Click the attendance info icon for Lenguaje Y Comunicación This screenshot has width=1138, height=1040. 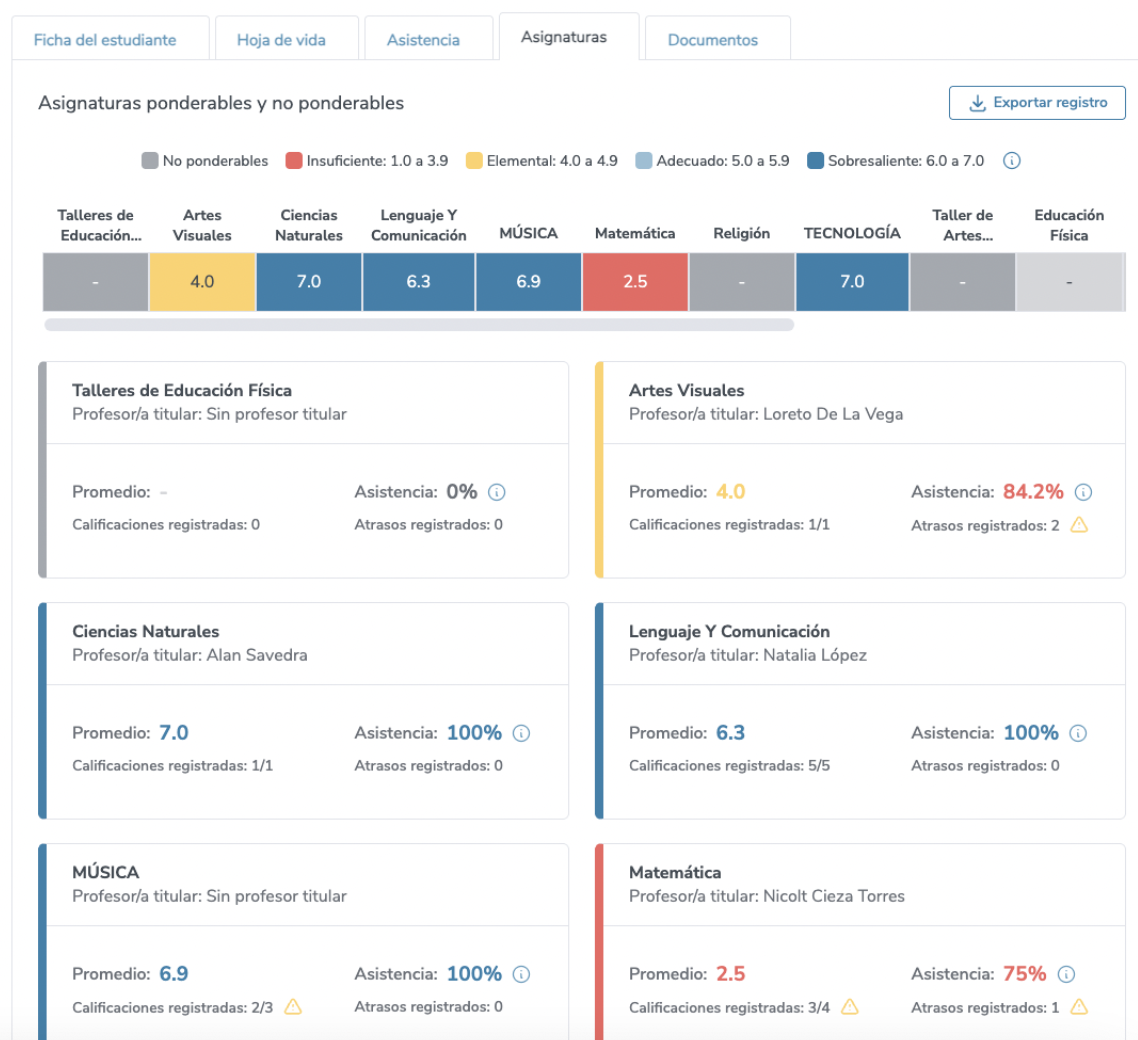coord(1078,733)
